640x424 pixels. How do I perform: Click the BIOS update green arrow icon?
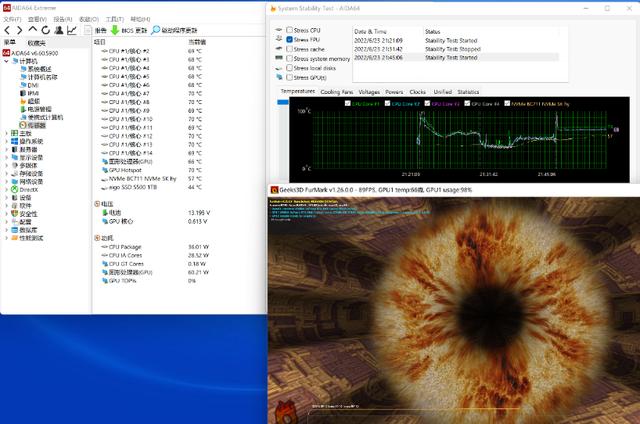[115, 30]
